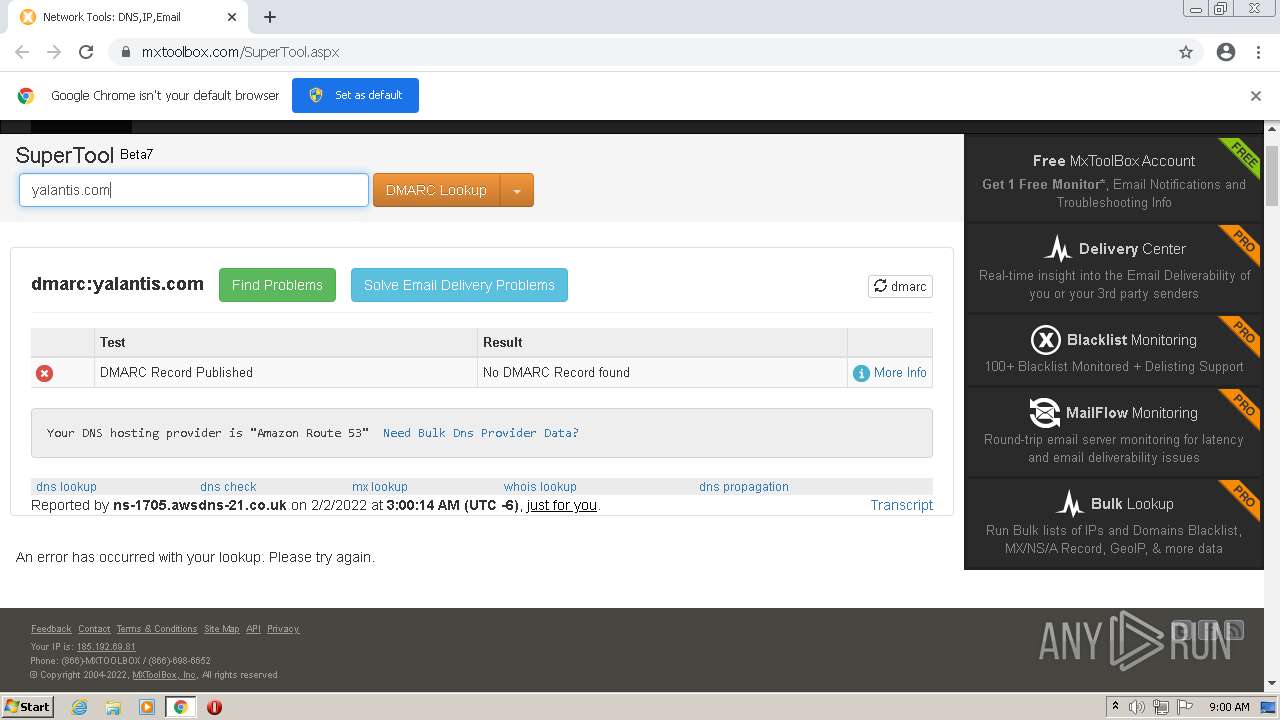1280x720 pixels.
Task: Focus the yalantis.com domain input field
Action: click(x=194, y=190)
